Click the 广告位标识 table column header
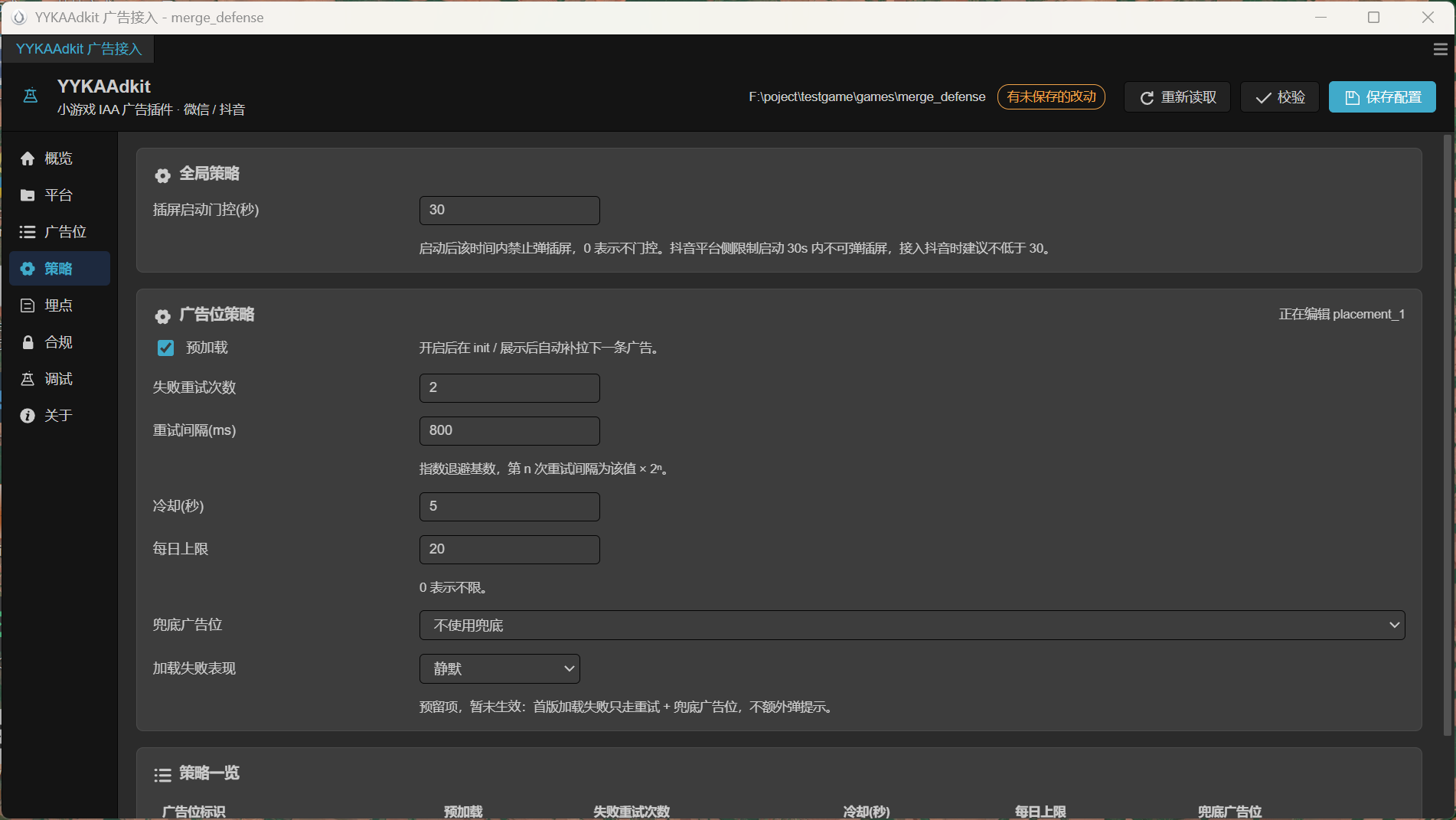This screenshot has height=820, width=1456. point(194,812)
